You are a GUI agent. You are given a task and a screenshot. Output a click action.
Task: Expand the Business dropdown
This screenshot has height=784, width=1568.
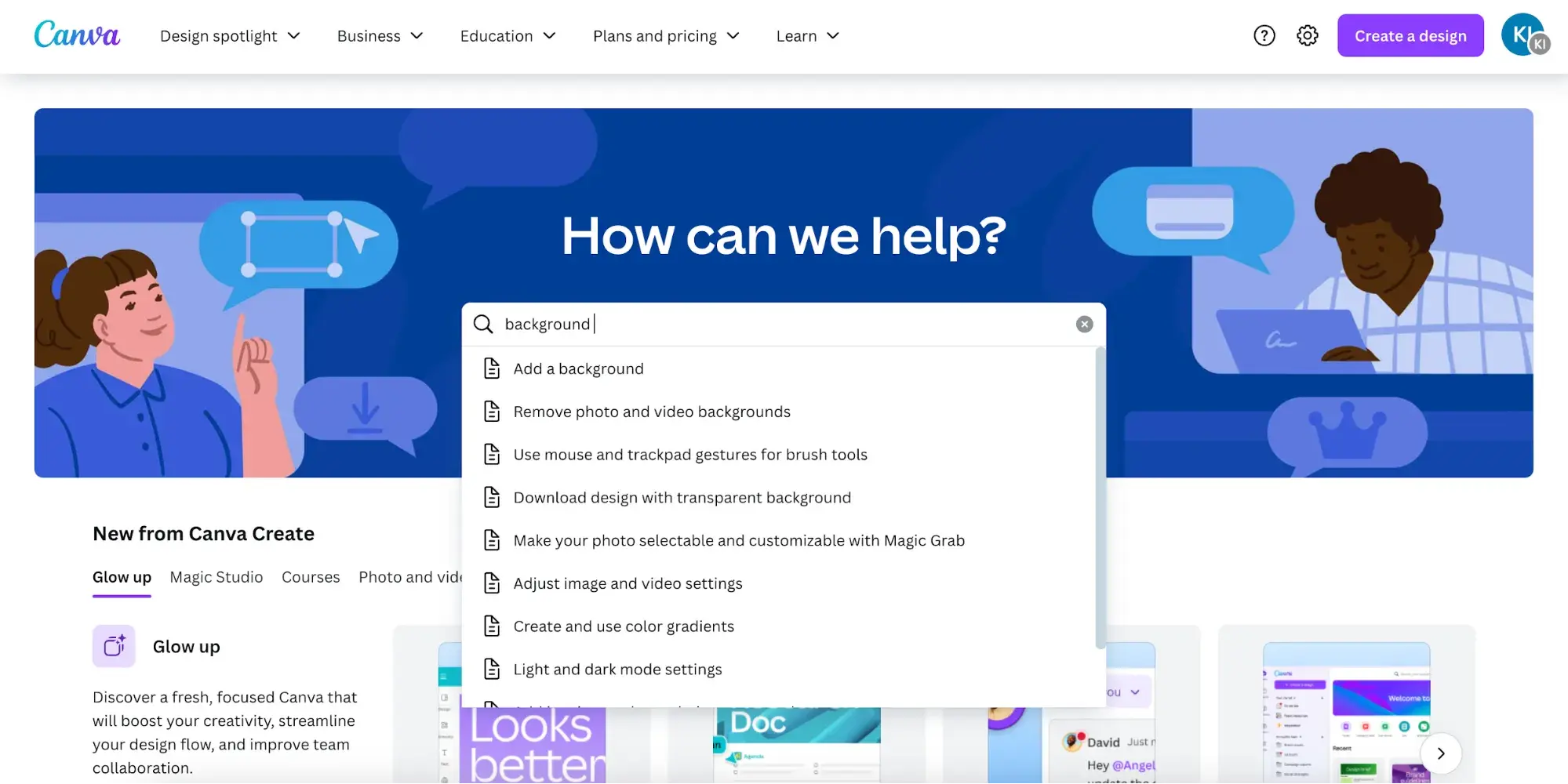380,36
